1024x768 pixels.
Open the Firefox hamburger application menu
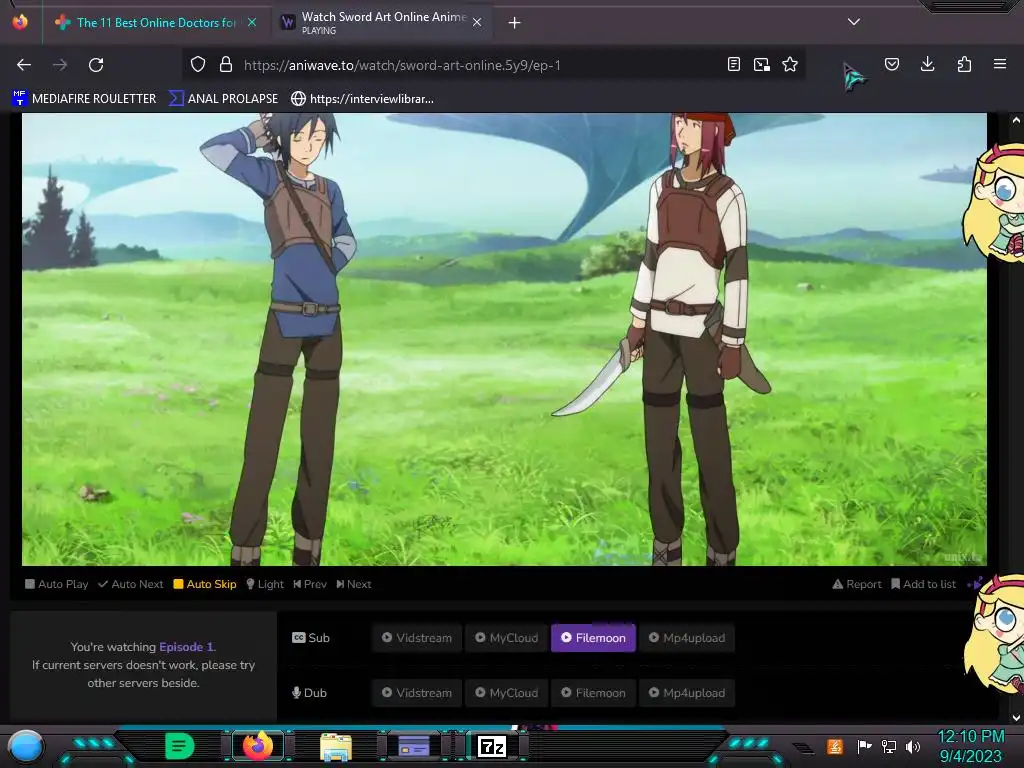tap(1000, 64)
